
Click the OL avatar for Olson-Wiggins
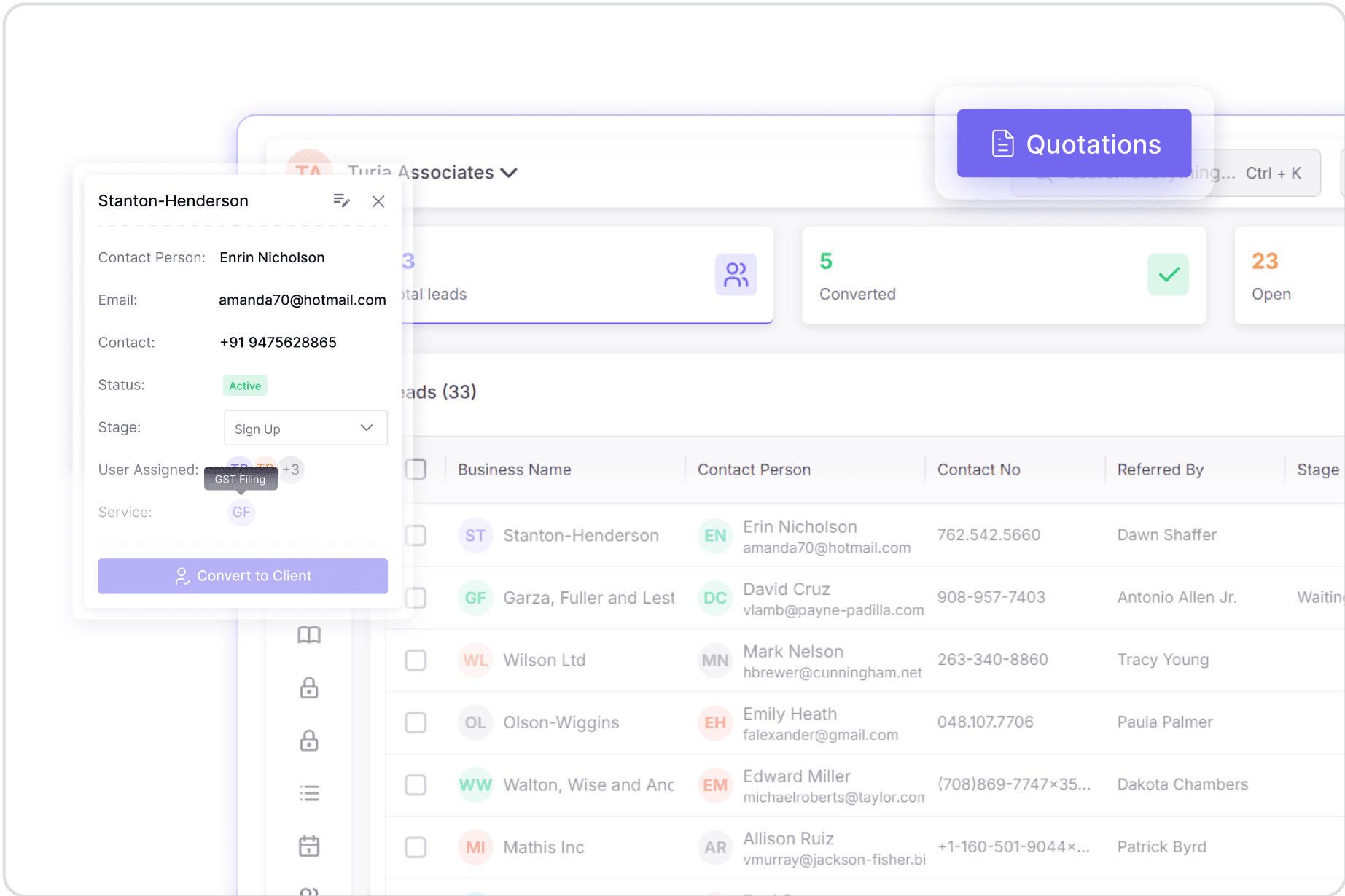(475, 722)
